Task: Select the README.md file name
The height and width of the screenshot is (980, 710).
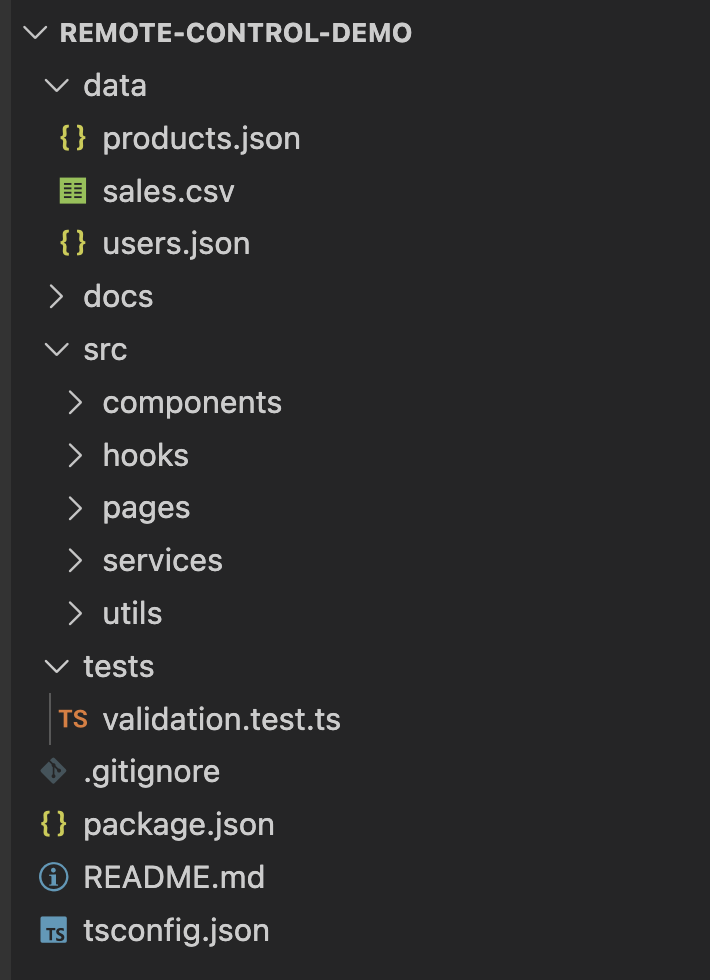Action: pyautogui.click(x=174, y=878)
